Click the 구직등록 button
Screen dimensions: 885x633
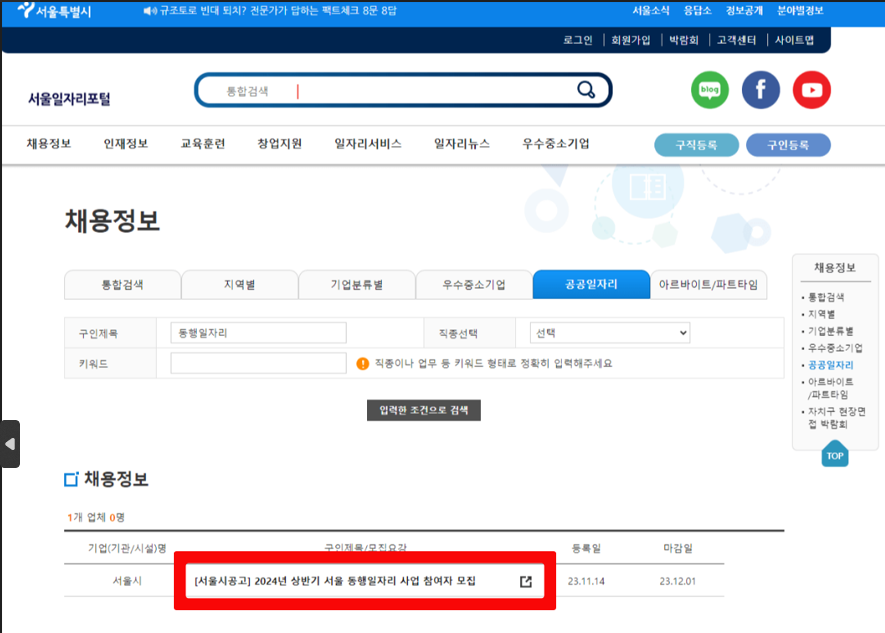(x=696, y=145)
